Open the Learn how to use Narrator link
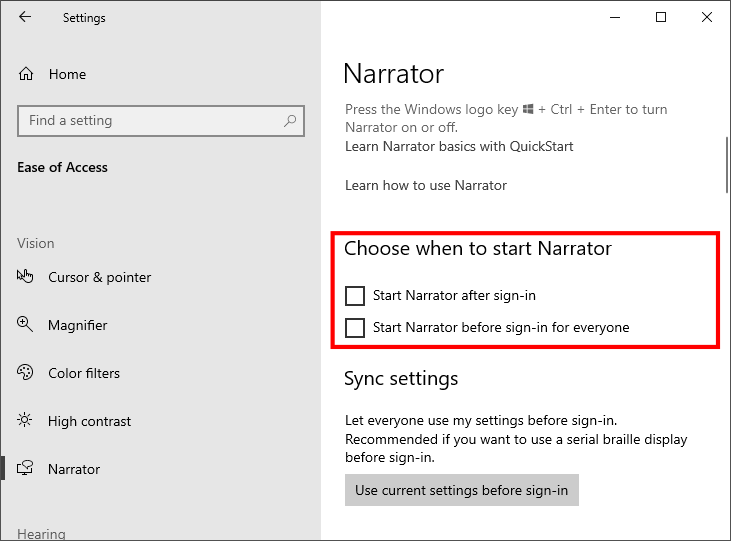The height and width of the screenshot is (541, 731). click(426, 185)
